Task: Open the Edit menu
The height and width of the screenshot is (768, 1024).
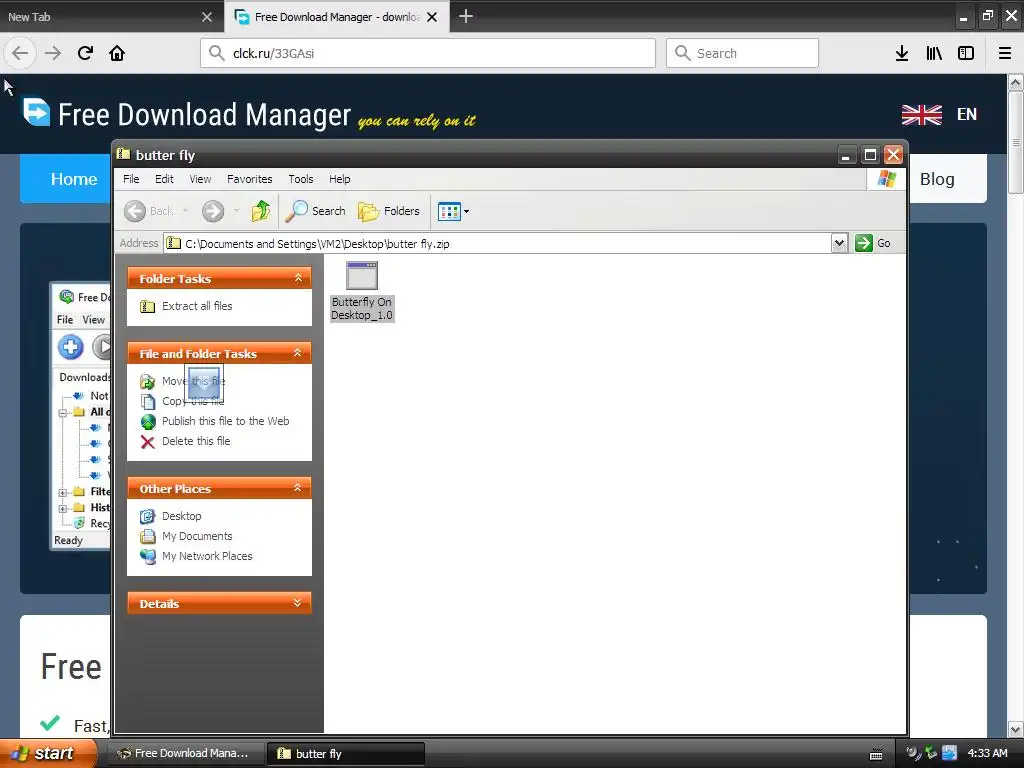Action: click(164, 179)
